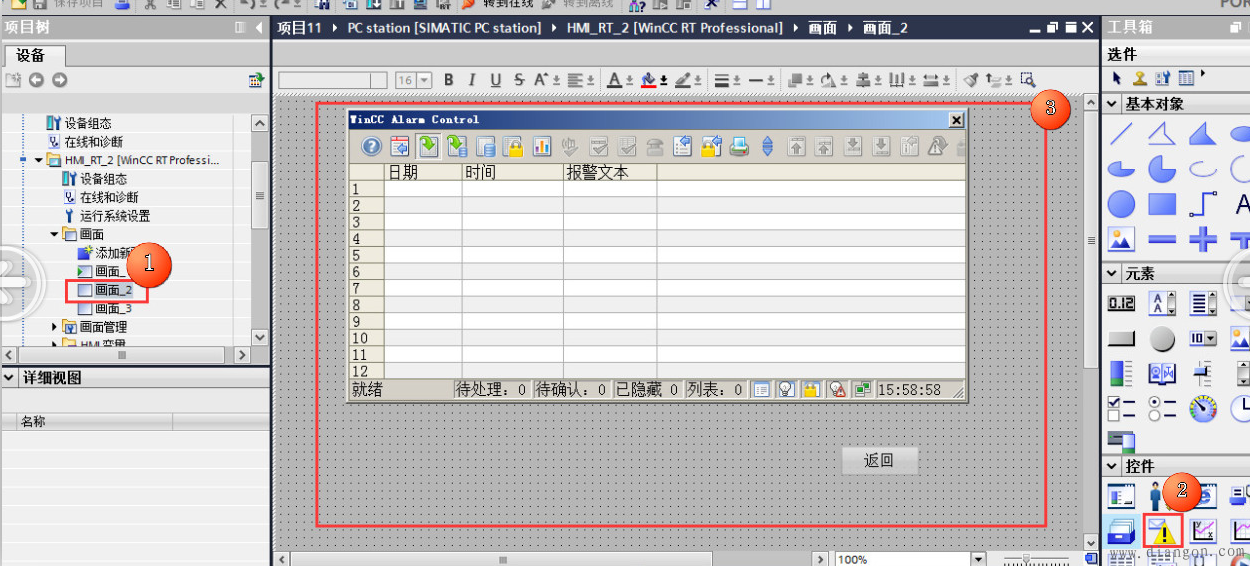The height and width of the screenshot is (566, 1250).
Task: Open 画面_3 in the project tree
Action: click(113, 308)
